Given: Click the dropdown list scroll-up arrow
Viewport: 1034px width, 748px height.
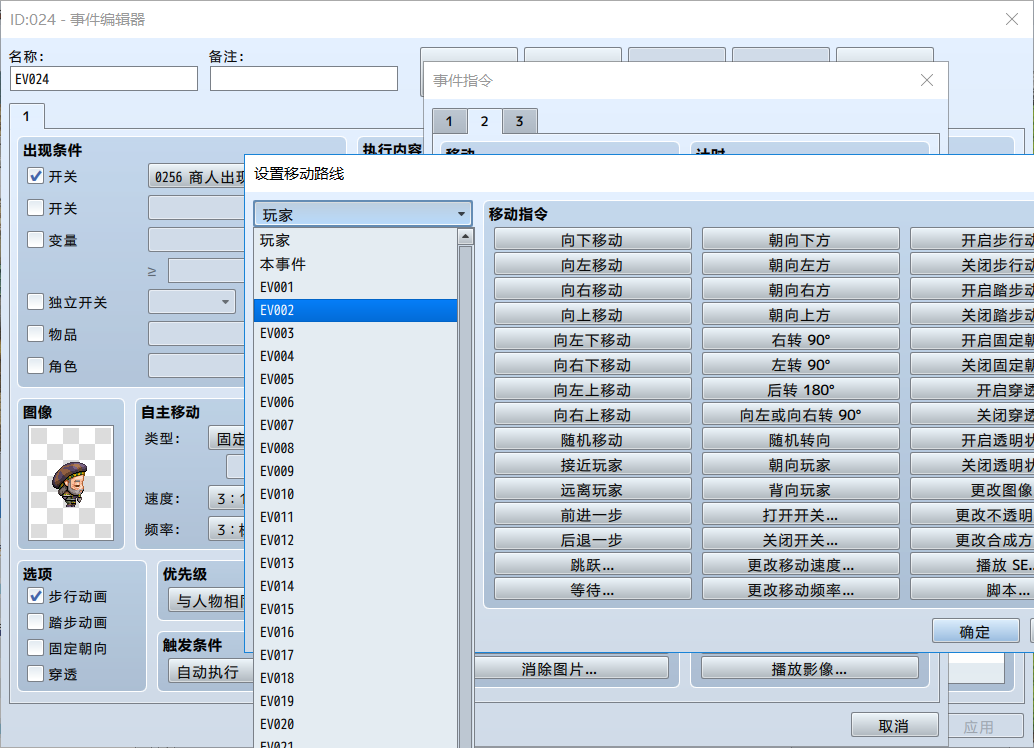Looking at the screenshot, I should pyautogui.click(x=466, y=237).
